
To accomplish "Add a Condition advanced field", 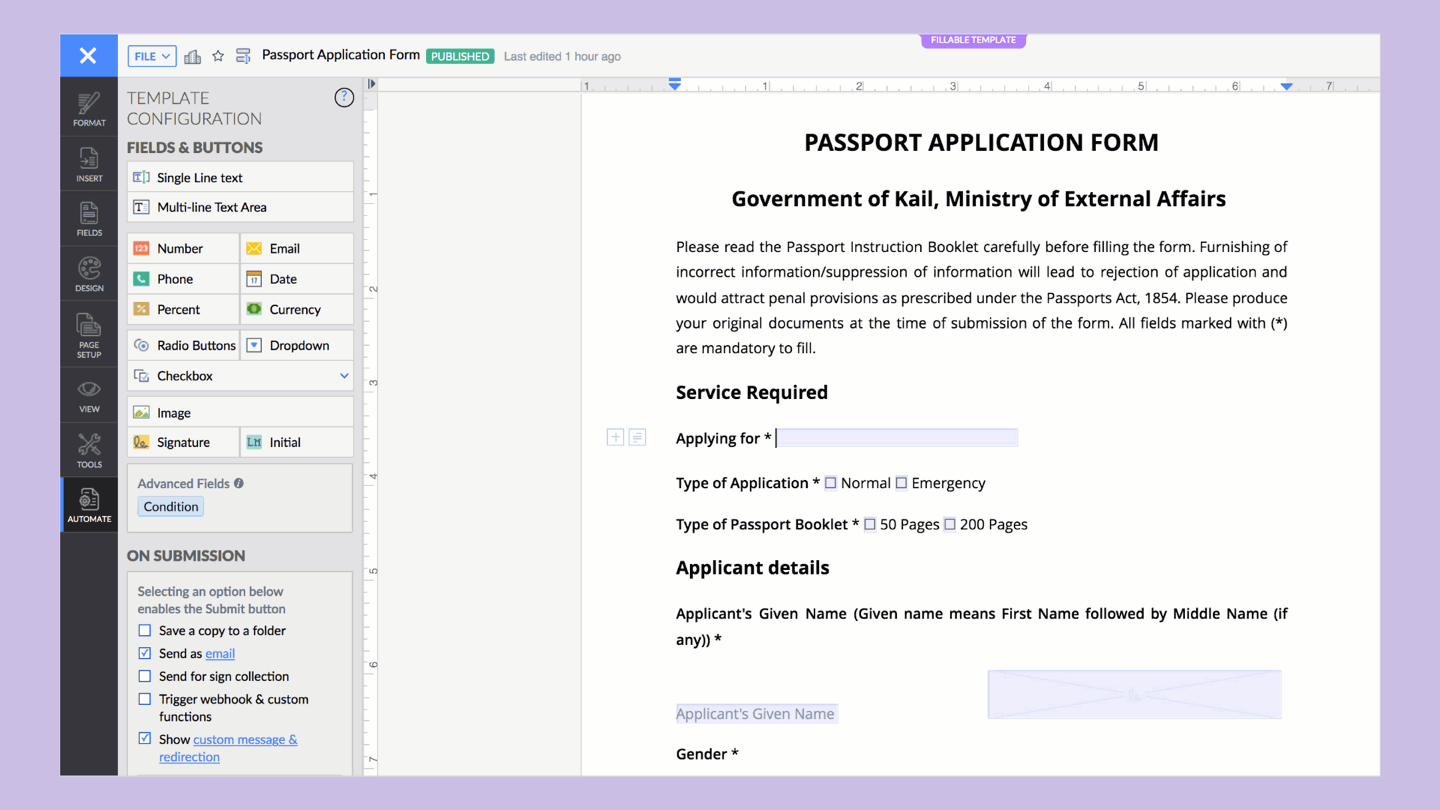I will [x=171, y=507].
